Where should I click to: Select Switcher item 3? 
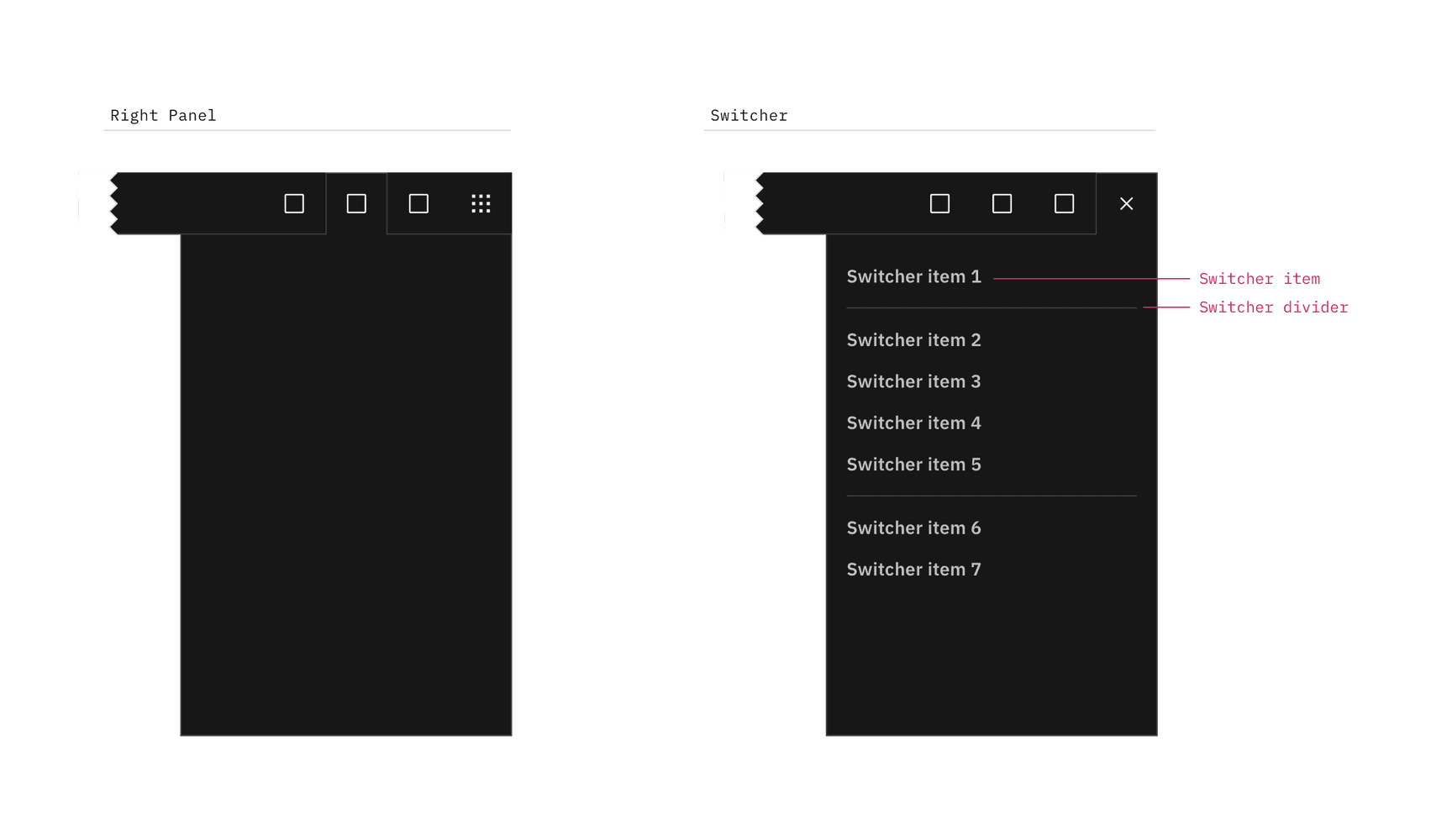[x=913, y=381]
